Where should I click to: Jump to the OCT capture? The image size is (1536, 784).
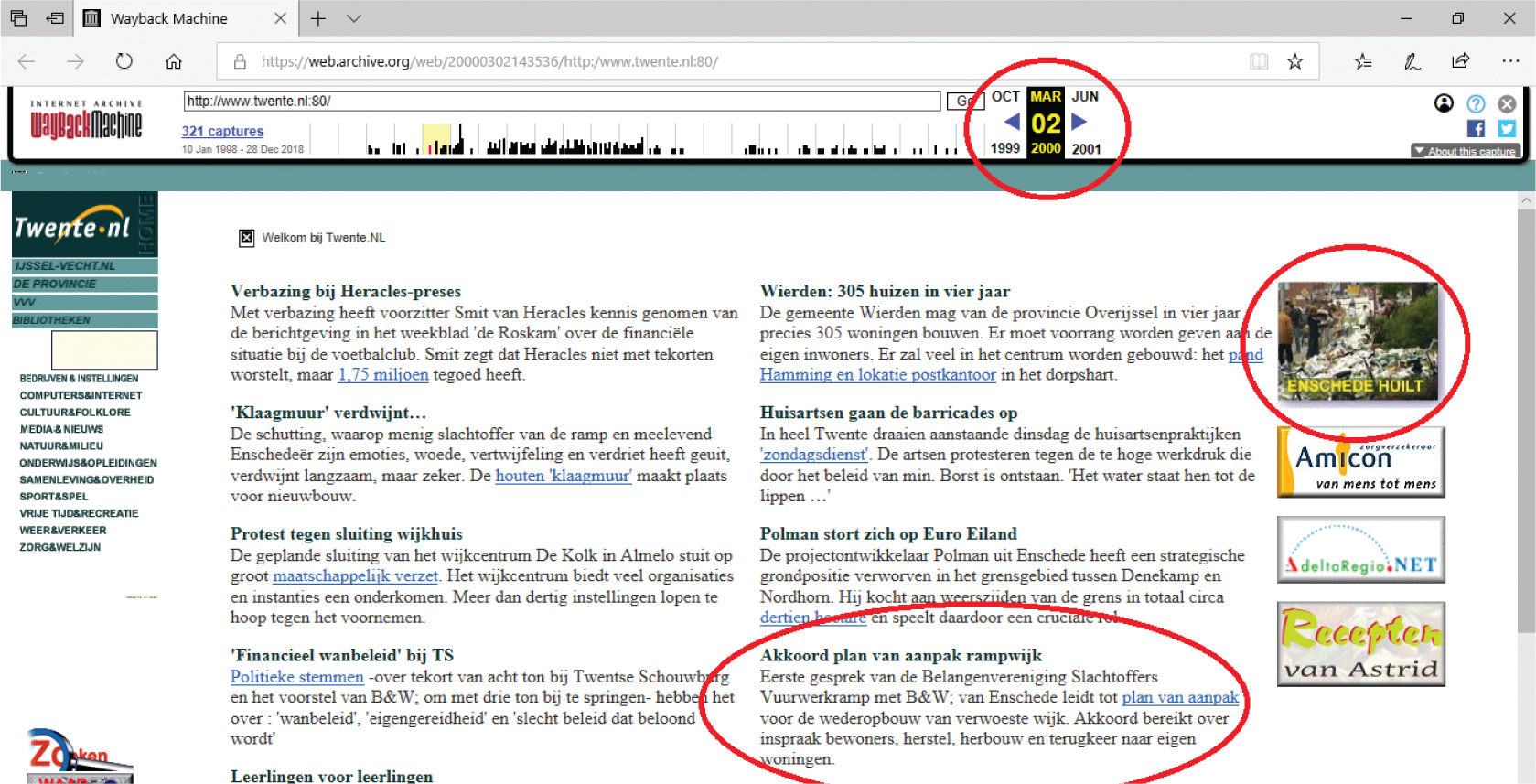pos(1005,96)
